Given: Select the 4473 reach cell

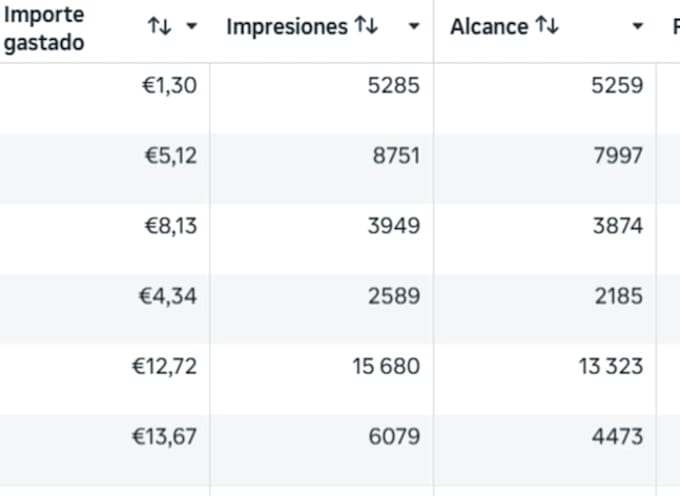Looking at the screenshot, I should click(618, 437).
